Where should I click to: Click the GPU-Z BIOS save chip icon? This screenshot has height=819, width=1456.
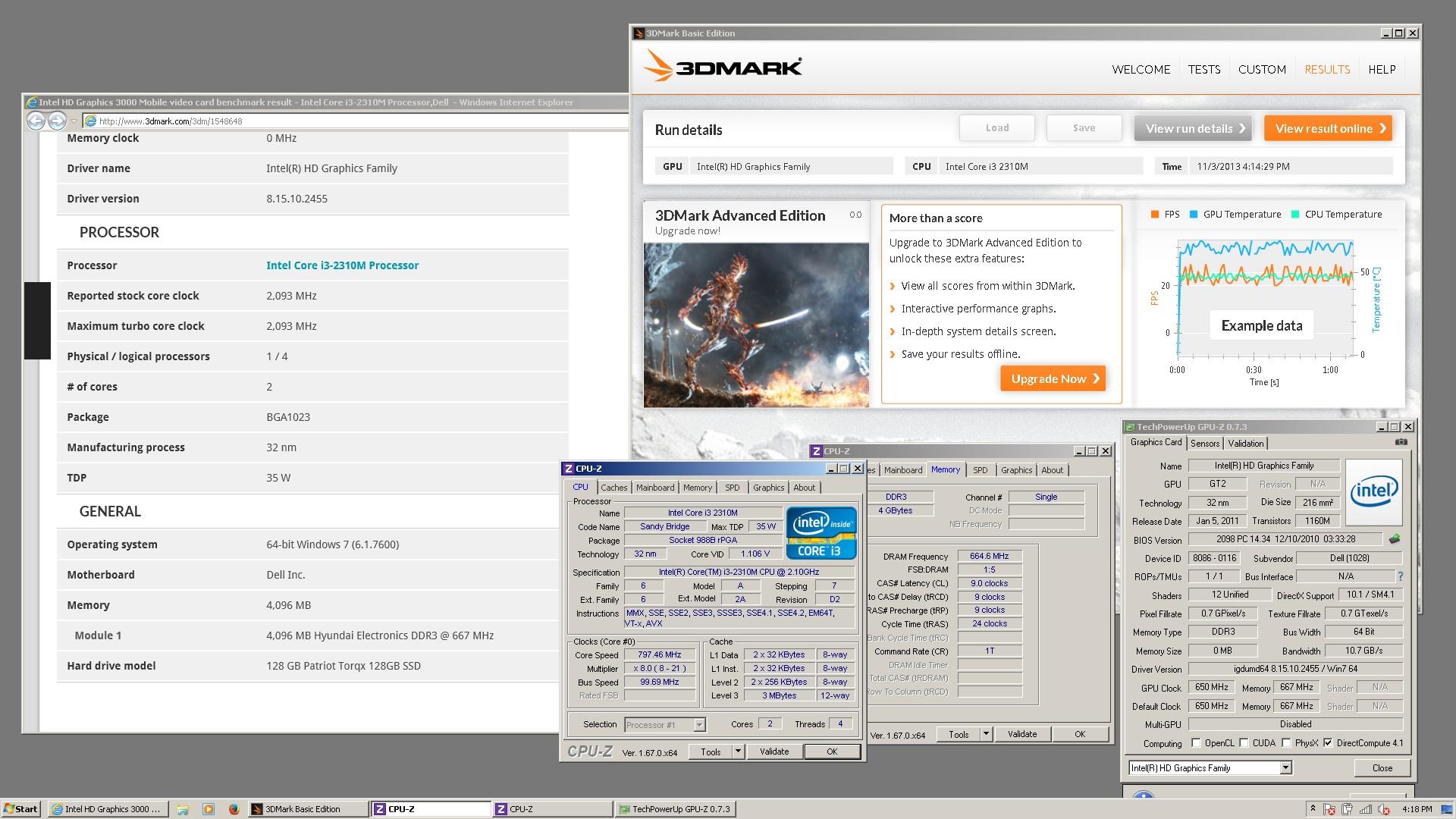pos(1394,539)
